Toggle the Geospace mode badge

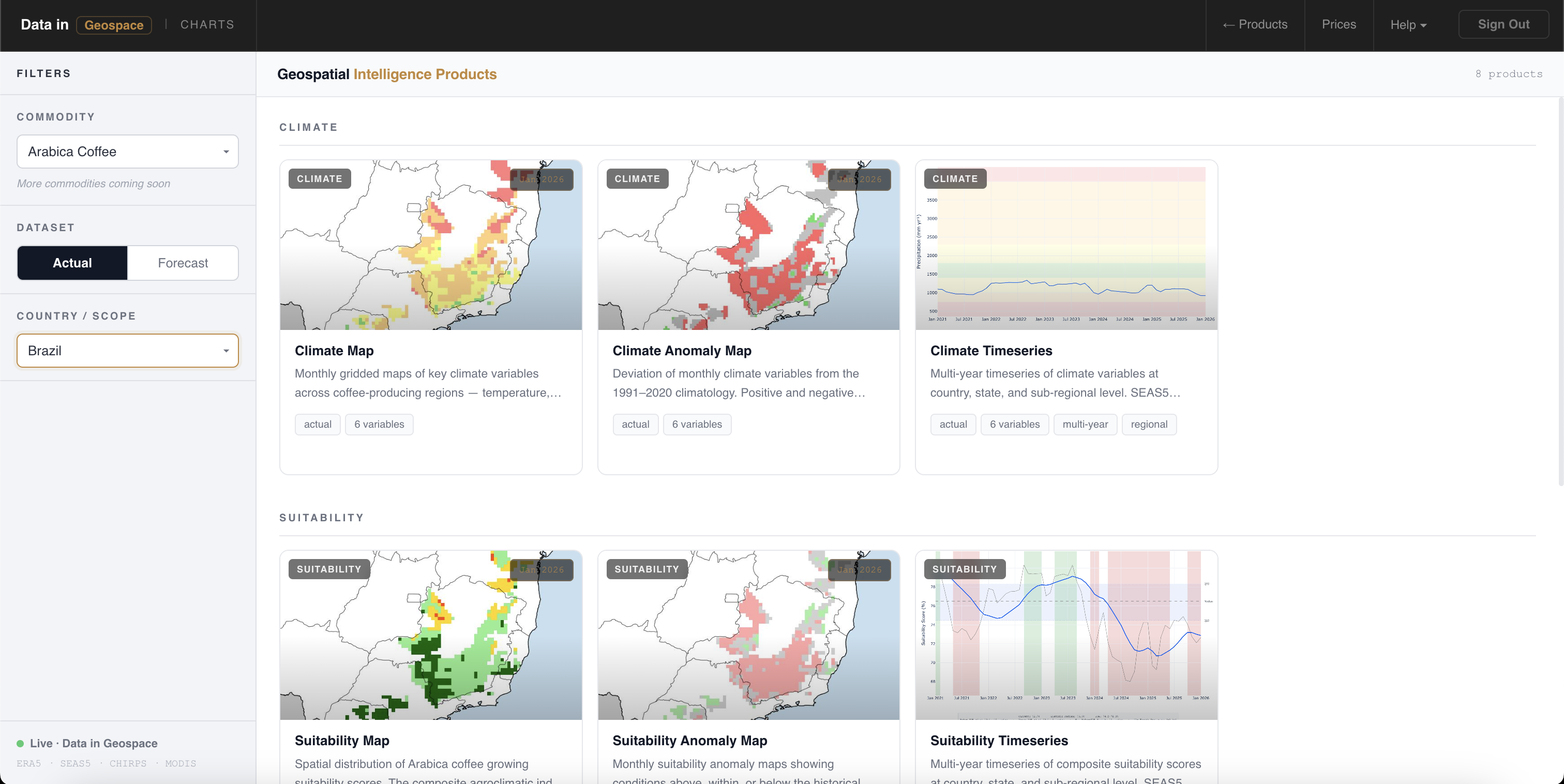click(x=114, y=25)
